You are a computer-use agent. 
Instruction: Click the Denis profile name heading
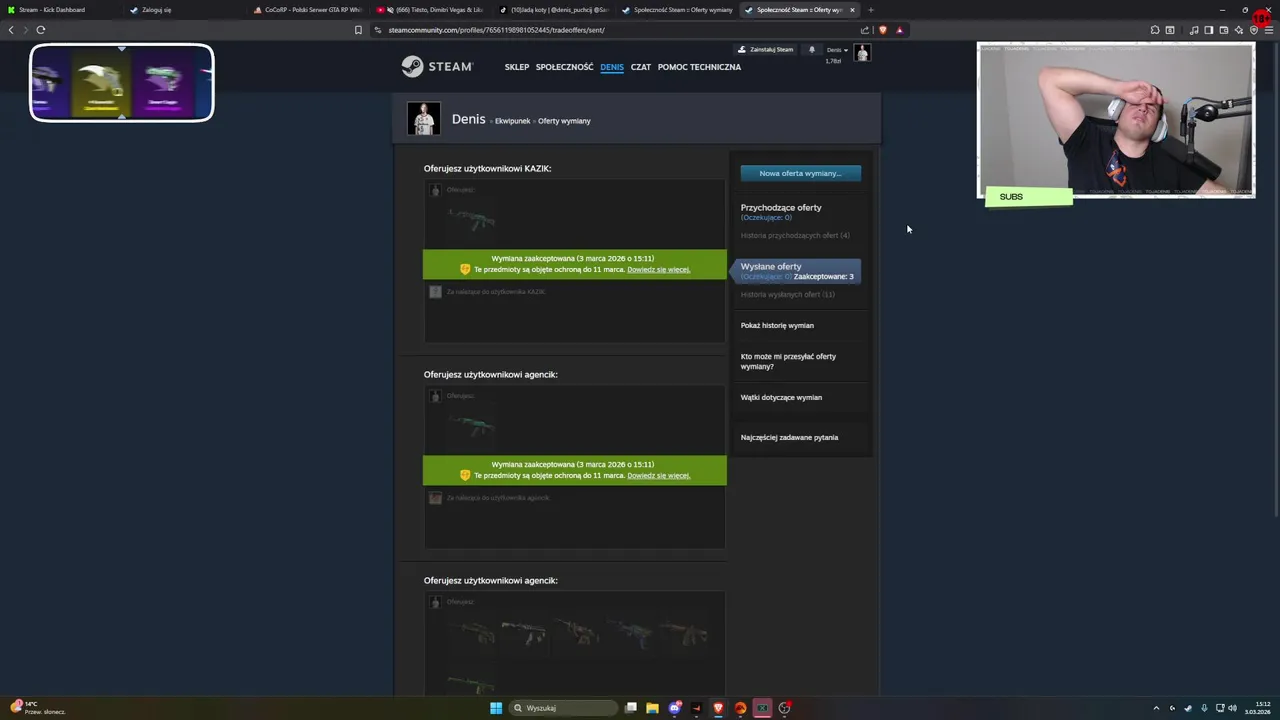click(468, 119)
